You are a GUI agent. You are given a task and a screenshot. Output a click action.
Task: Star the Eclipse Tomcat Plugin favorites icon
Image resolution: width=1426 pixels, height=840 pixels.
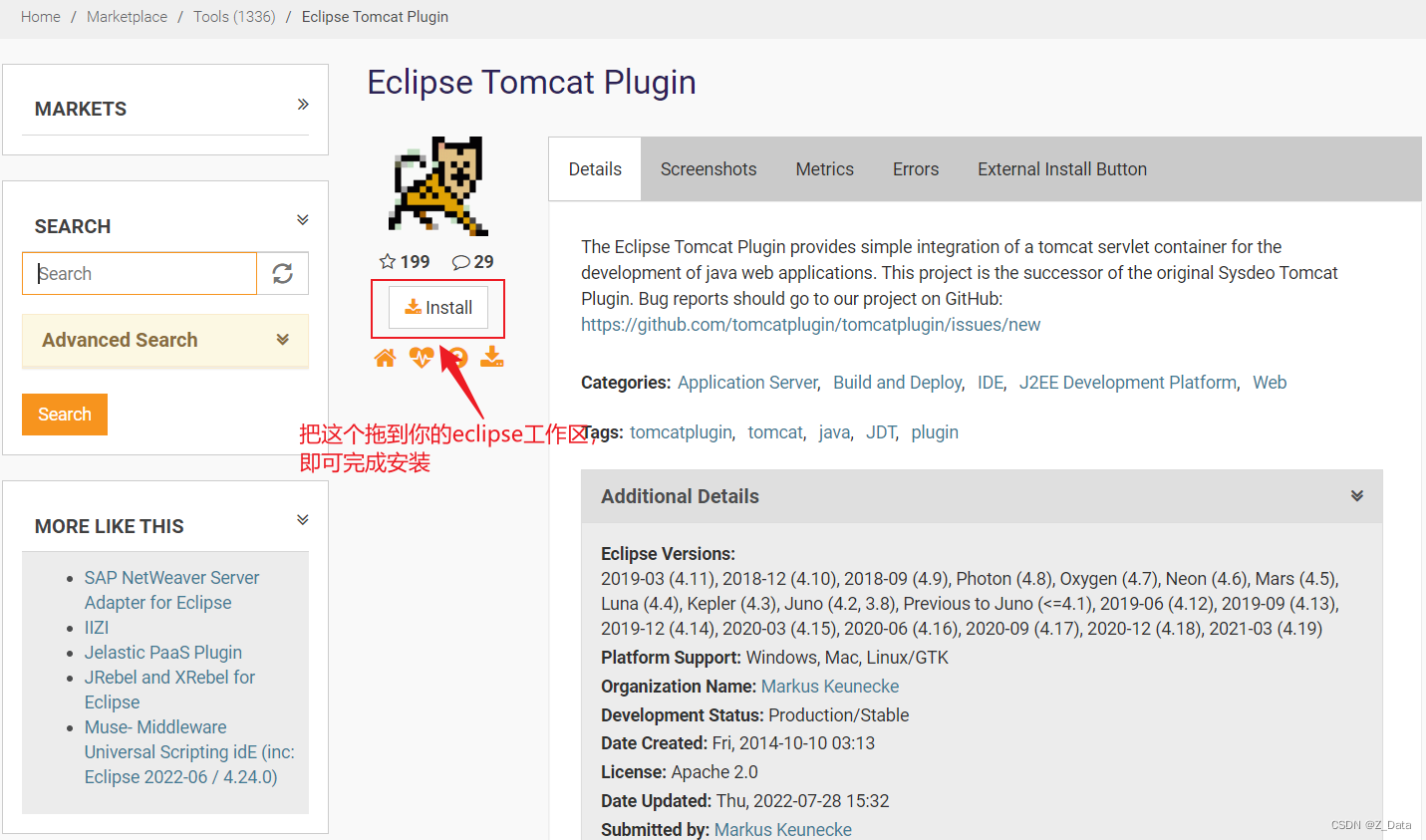tap(387, 261)
